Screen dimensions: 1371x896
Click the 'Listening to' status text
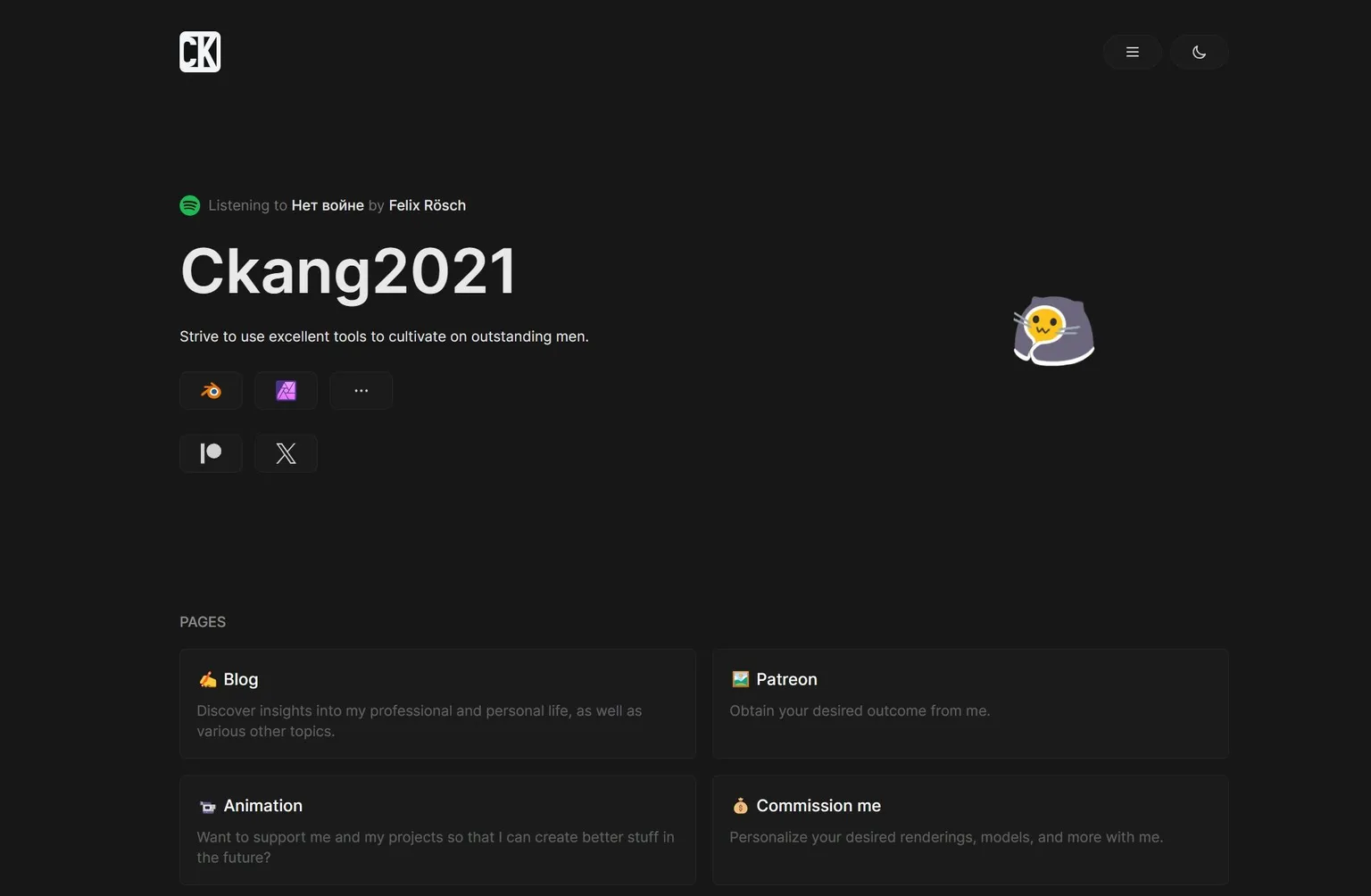tap(247, 205)
